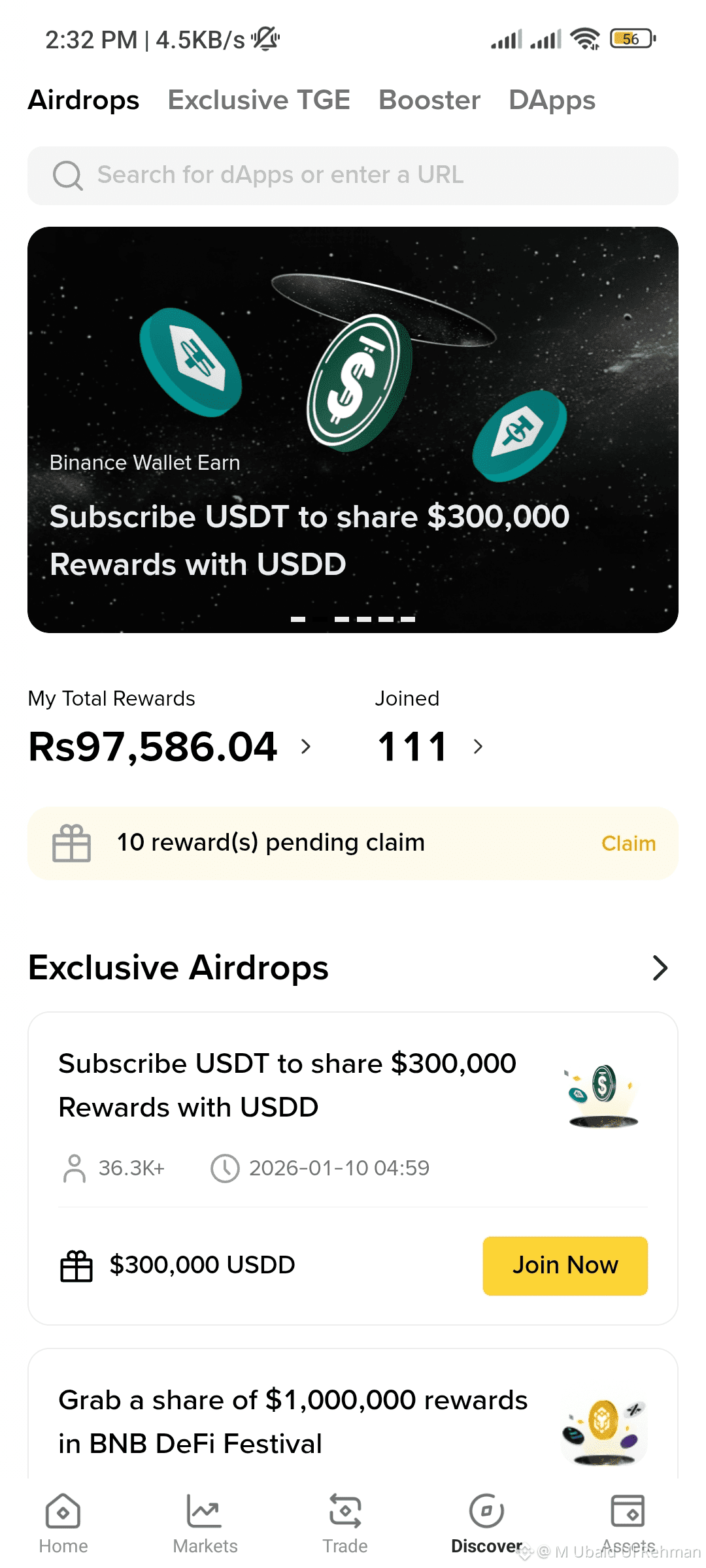Tap the search magnifier icon
Screen dimensions: 706x1568
67,175
